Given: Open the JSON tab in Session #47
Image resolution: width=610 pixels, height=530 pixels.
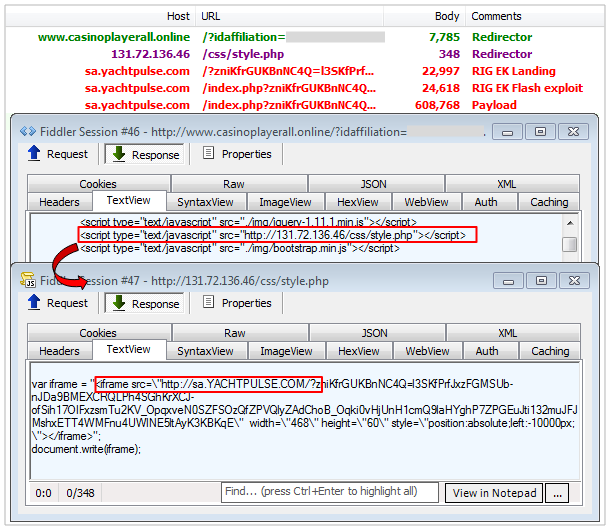Looking at the screenshot, I should click(374, 333).
